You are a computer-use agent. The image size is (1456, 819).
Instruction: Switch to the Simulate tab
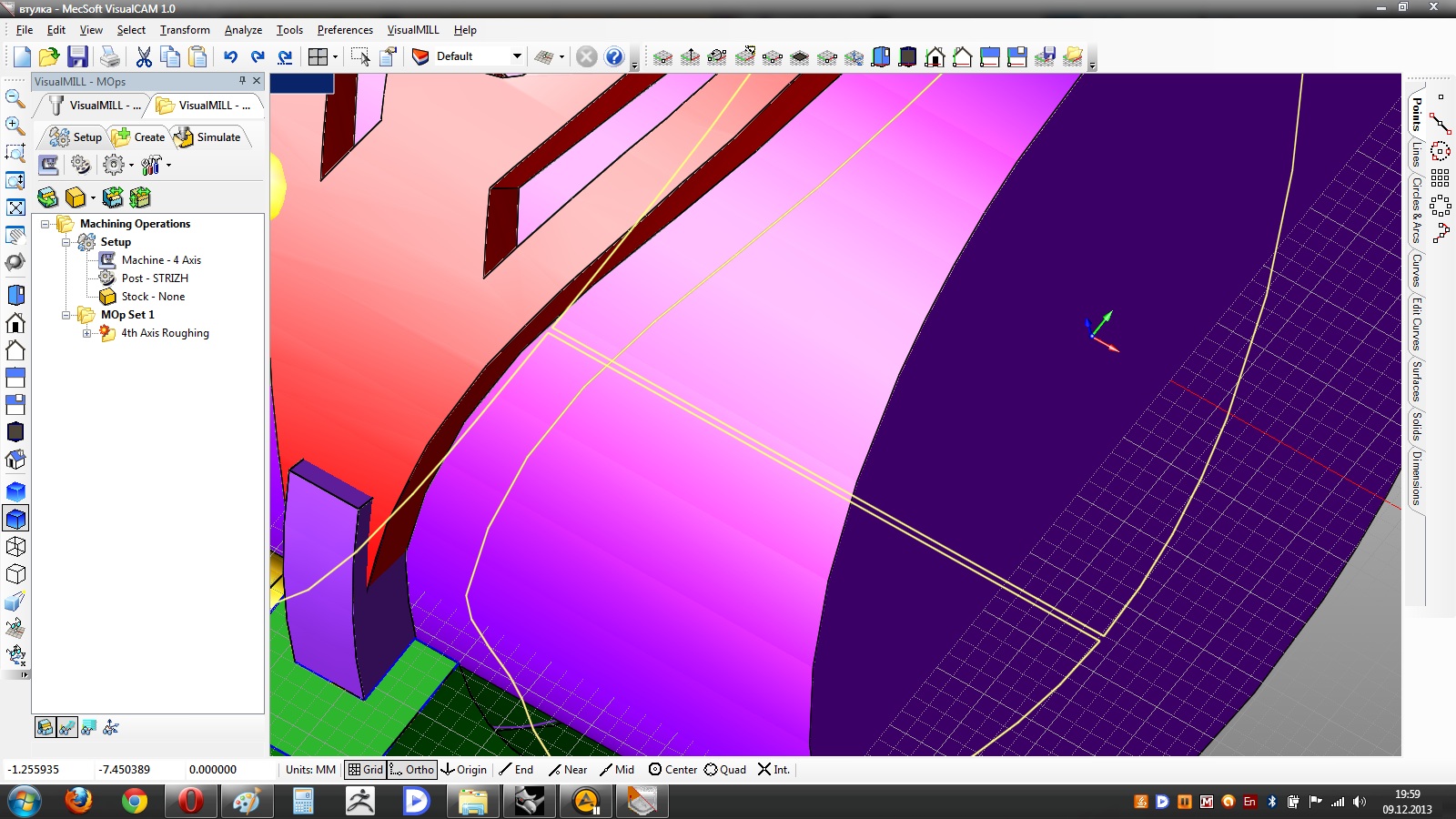tap(208, 137)
